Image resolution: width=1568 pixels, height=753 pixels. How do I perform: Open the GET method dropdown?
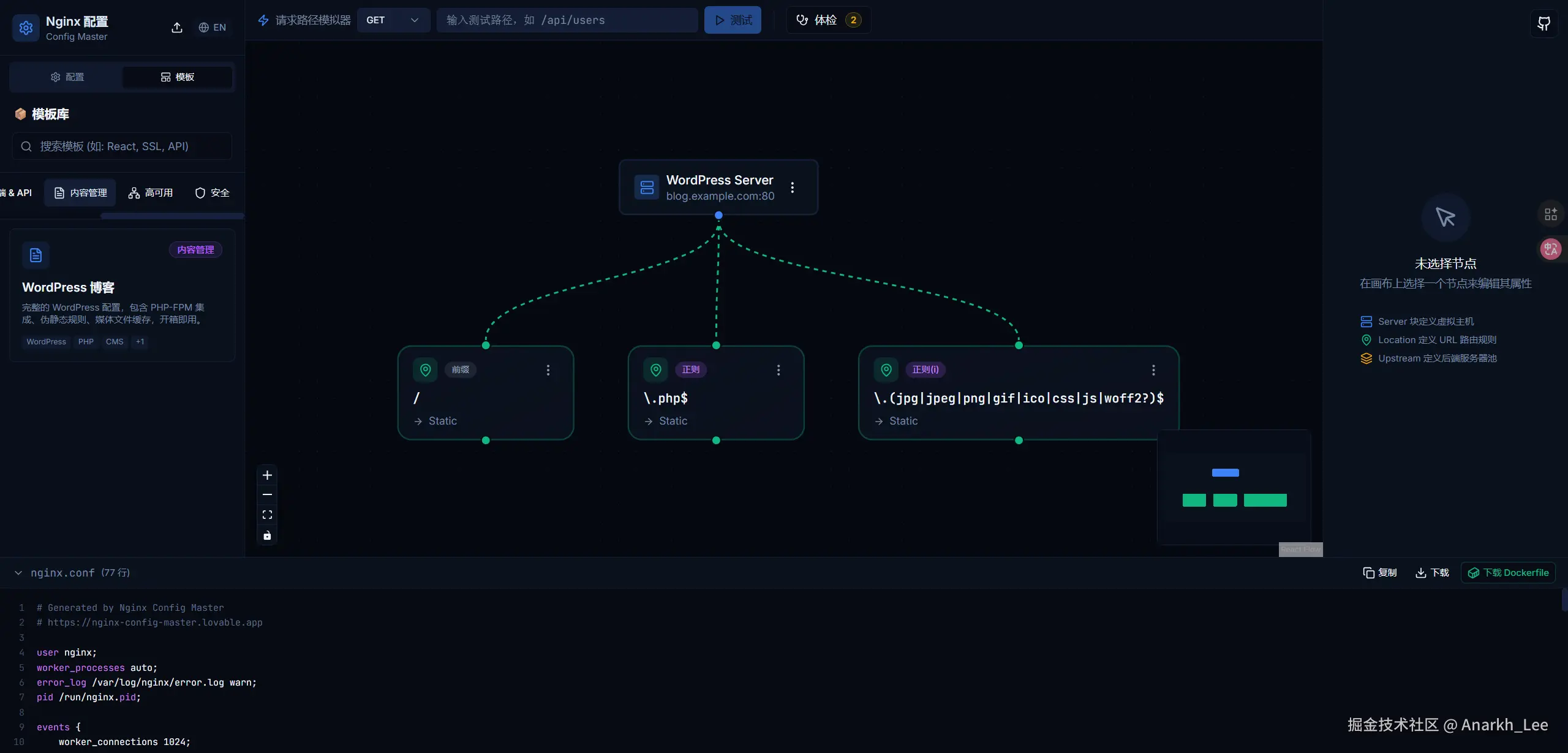(x=393, y=20)
